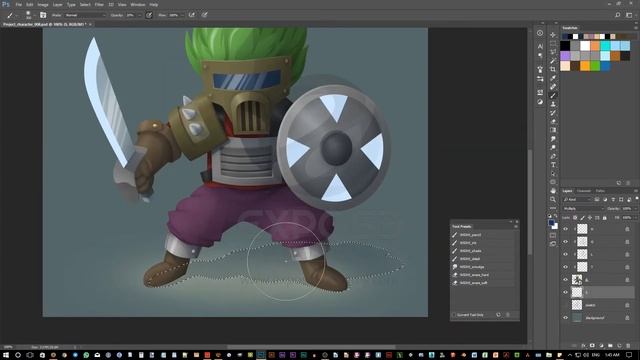Image resolution: width=640 pixels, height=360 pixels.
Task: Open the Image menu
Action: (x=43, y=4)
